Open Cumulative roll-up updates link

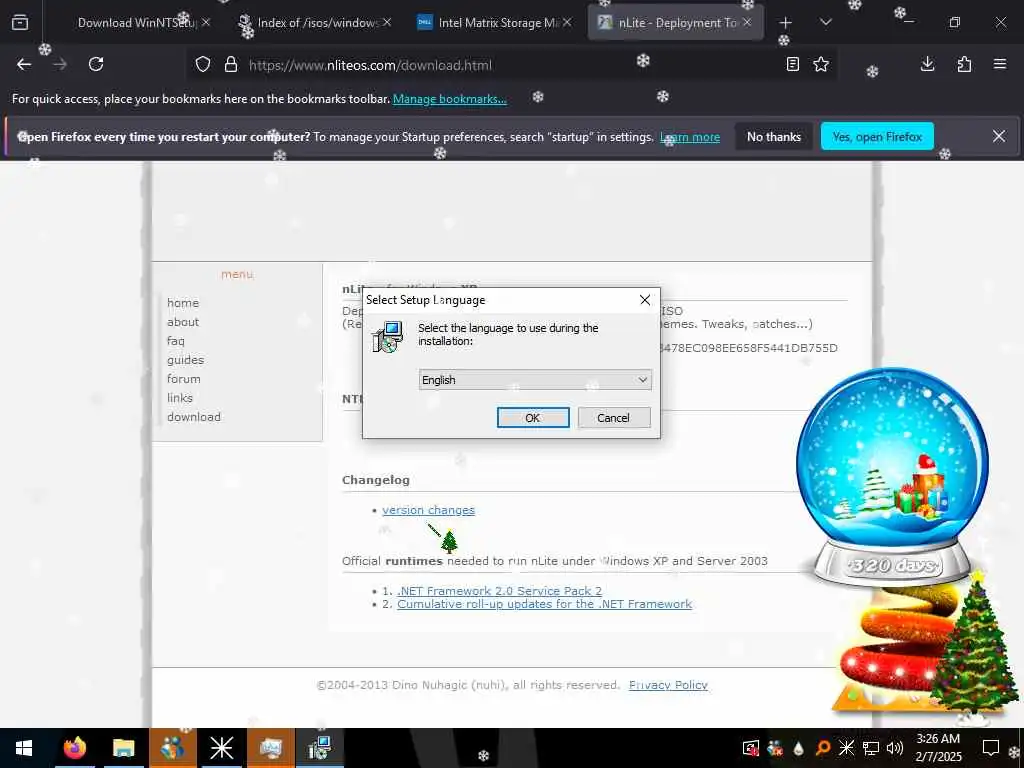(x=545, y=603)
